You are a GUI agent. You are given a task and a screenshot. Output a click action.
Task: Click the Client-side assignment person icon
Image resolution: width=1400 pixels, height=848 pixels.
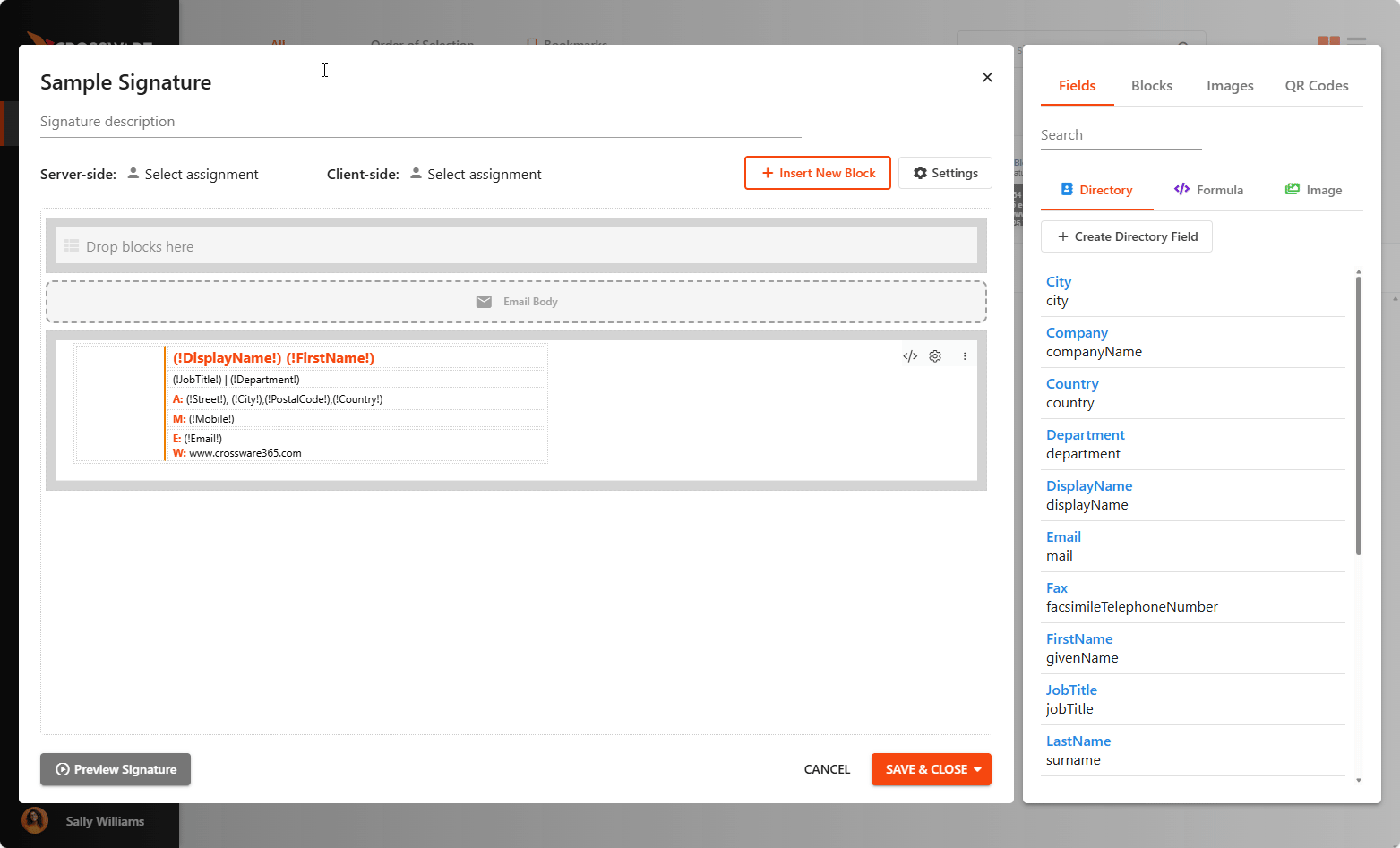[416, 174]
